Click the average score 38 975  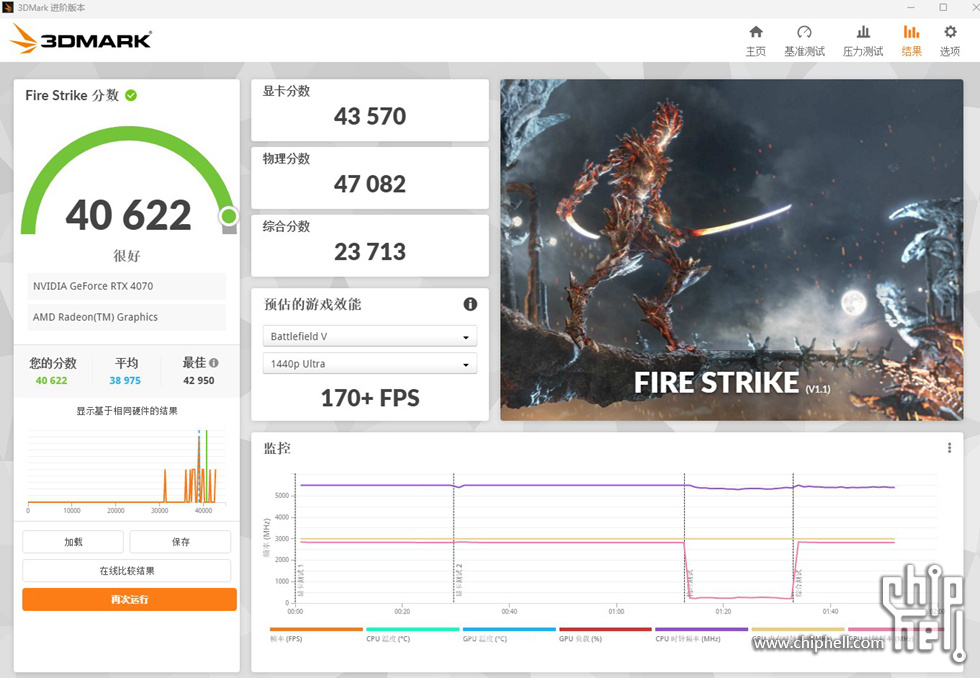pyautogui.click(x=125, y=380)
